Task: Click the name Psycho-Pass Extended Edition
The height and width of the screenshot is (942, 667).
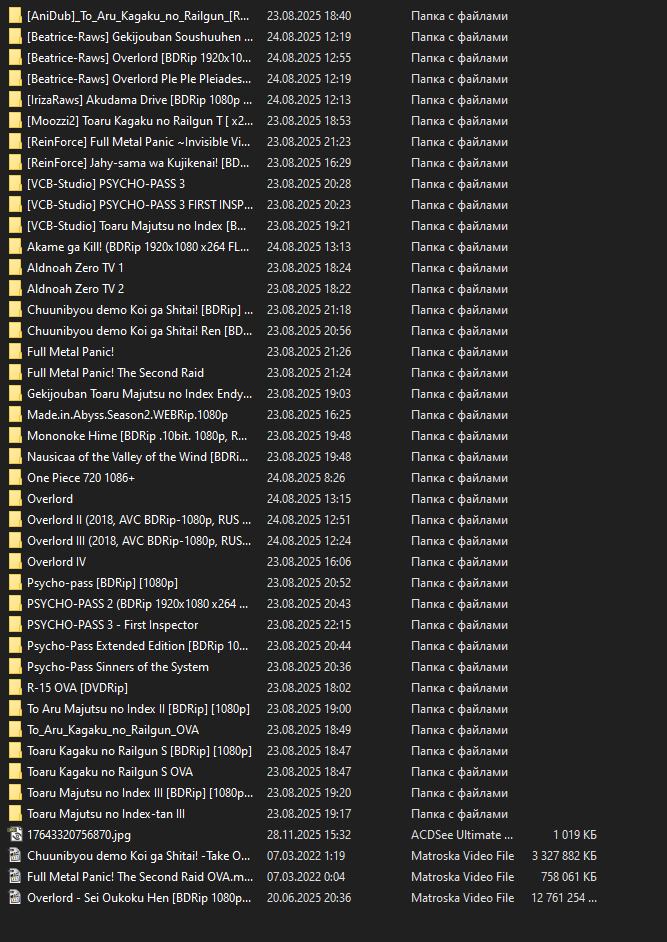Action: click(138, 646)
